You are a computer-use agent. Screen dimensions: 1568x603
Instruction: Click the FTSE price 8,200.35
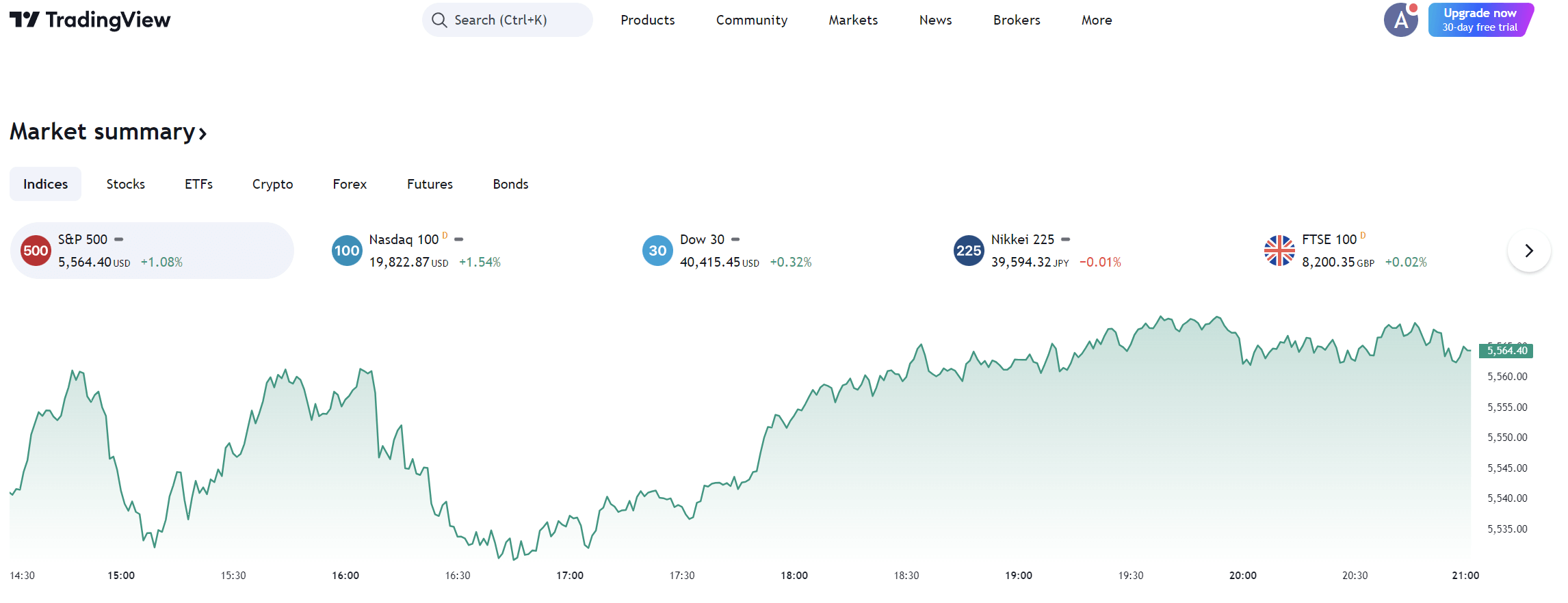tap(1329, 262)
